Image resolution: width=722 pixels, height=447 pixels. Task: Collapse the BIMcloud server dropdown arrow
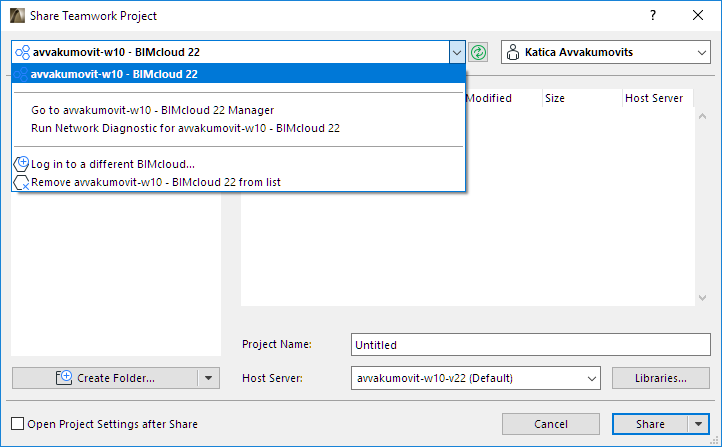click(x=457, y=52)
